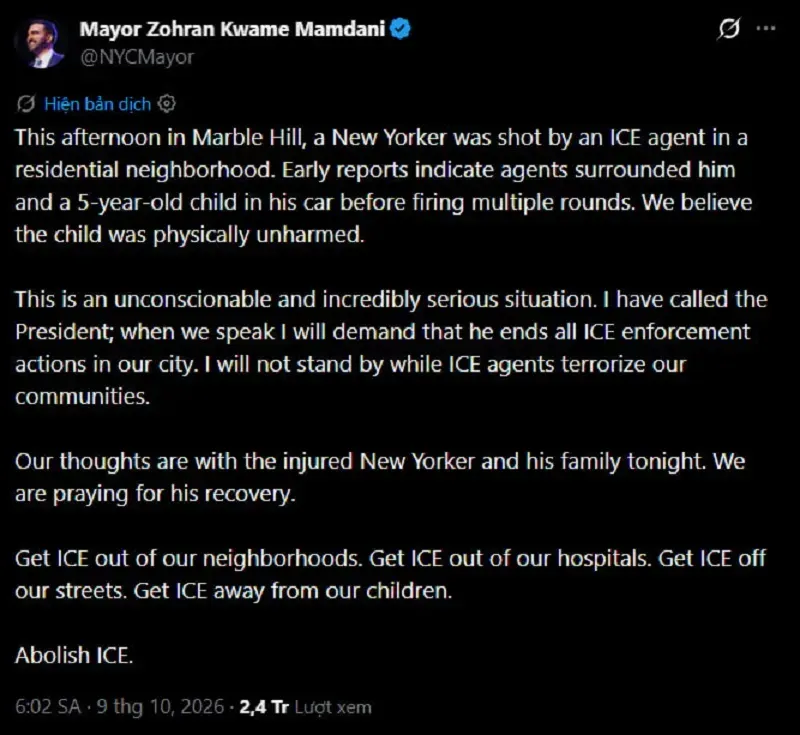The width and height of the screenshot is (800, 735).
Task: Click the paragraph starting Our thoughts are with
Action: point(380,477)
